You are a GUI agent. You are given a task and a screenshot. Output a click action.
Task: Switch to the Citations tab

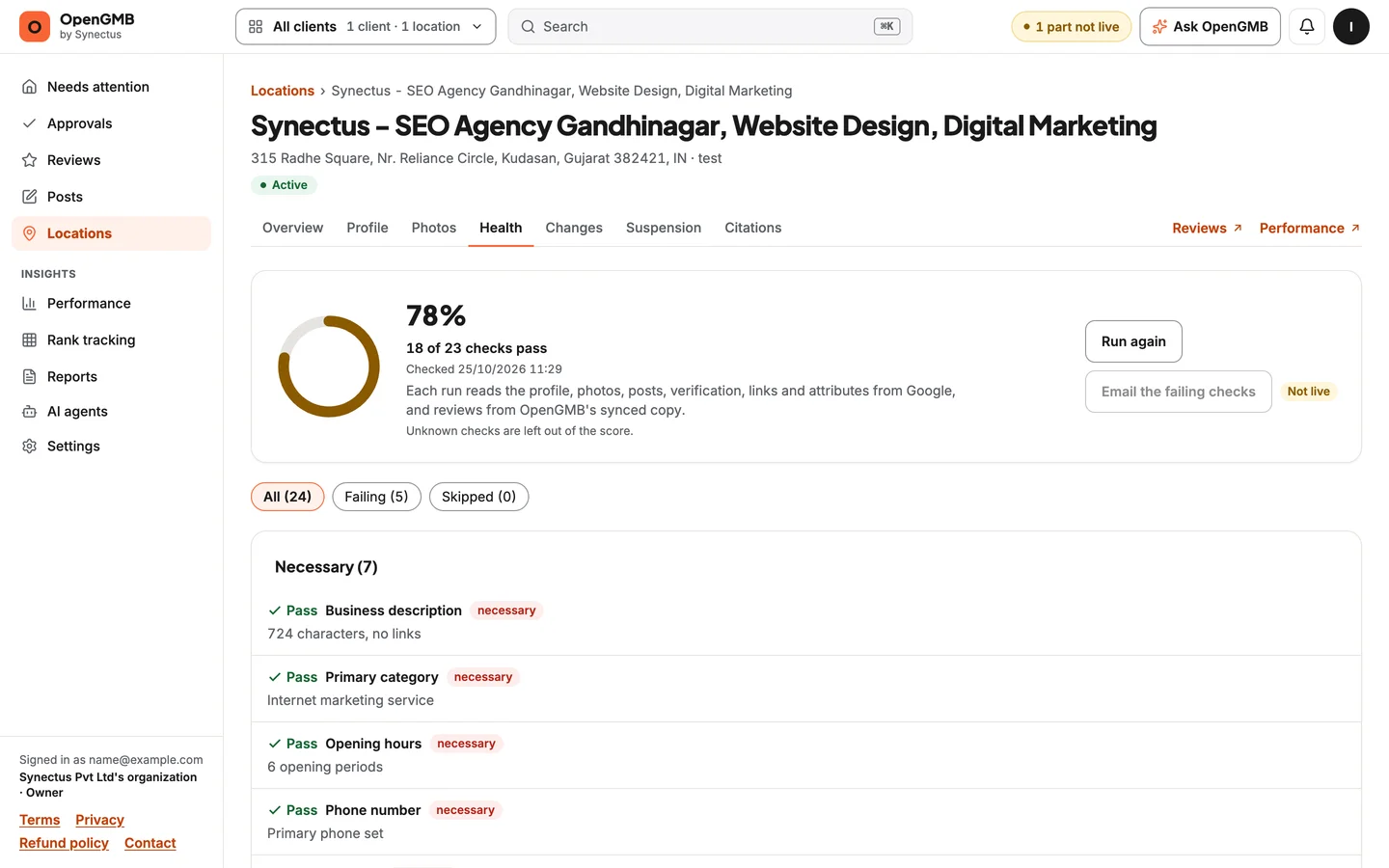pyautogui.click(x=753, y=228)
